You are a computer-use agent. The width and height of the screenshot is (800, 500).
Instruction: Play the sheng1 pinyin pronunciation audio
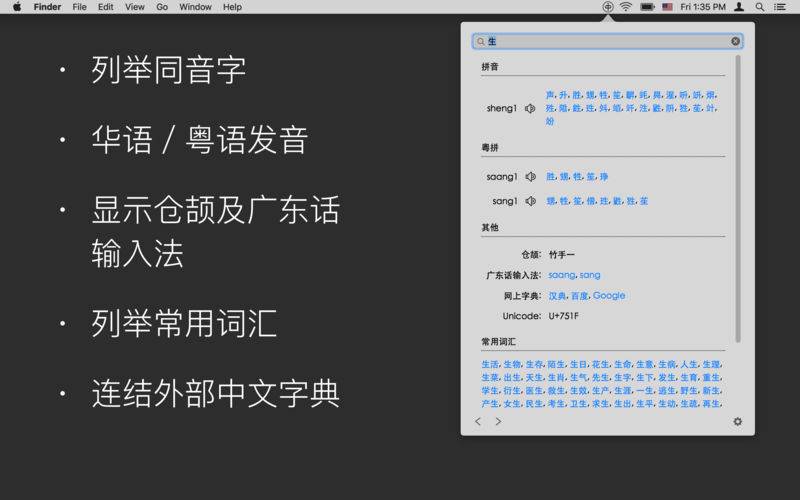(x=530, y=108)
